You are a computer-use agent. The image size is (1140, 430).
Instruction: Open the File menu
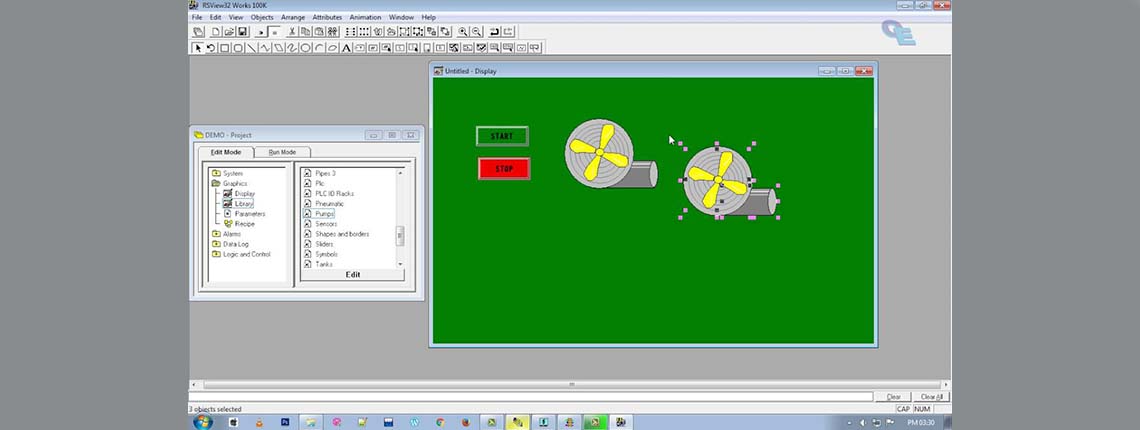point(197,17)
